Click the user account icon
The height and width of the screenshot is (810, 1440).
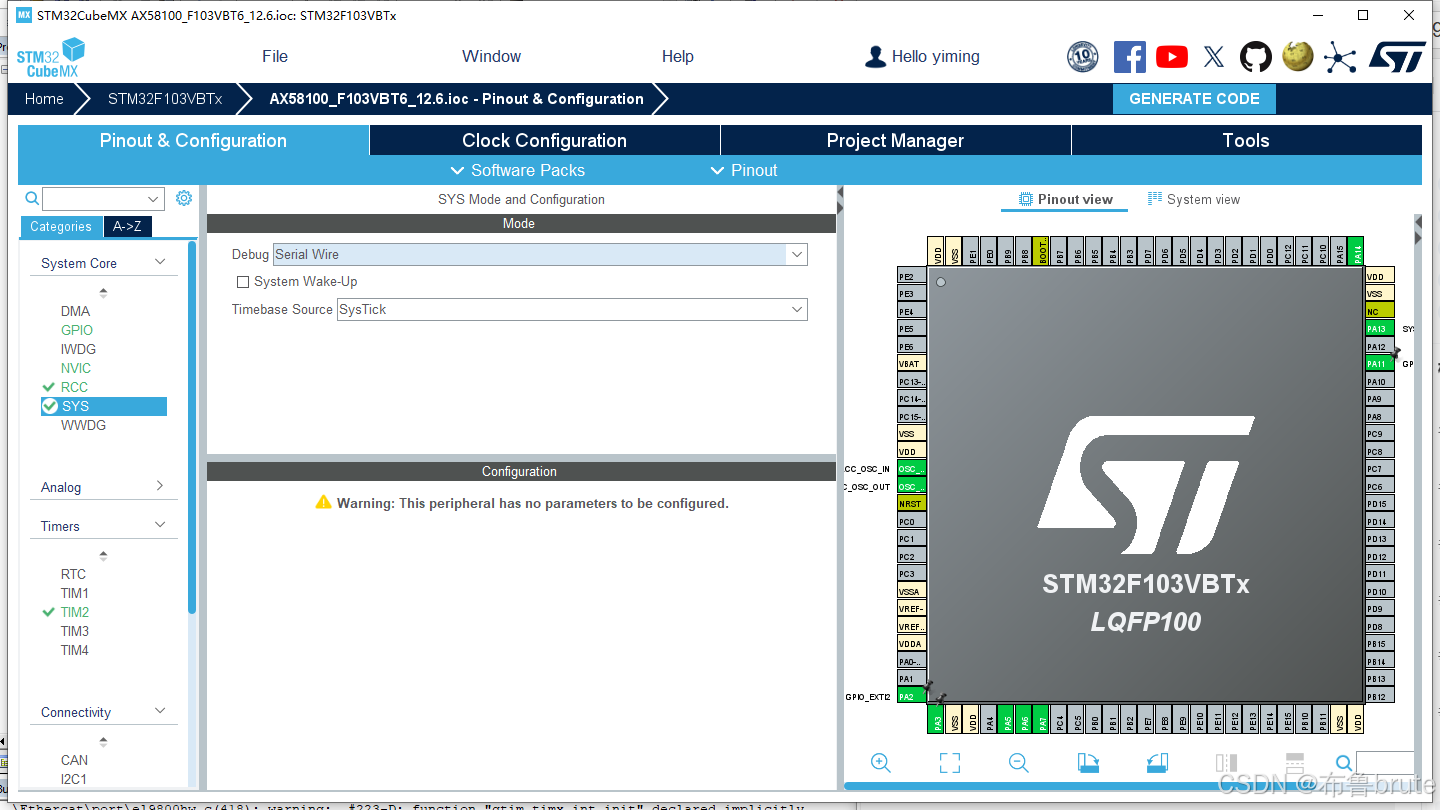pos(875,57)
